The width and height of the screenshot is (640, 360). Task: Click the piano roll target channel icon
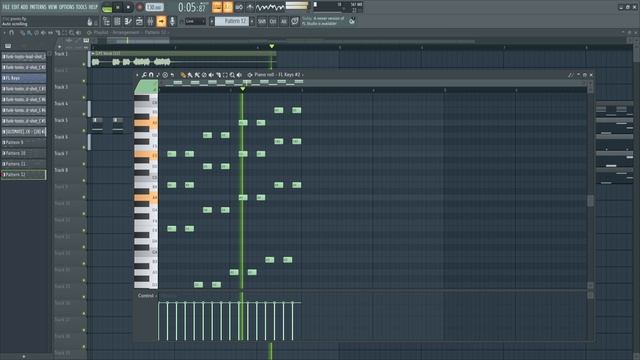(250, 75)
